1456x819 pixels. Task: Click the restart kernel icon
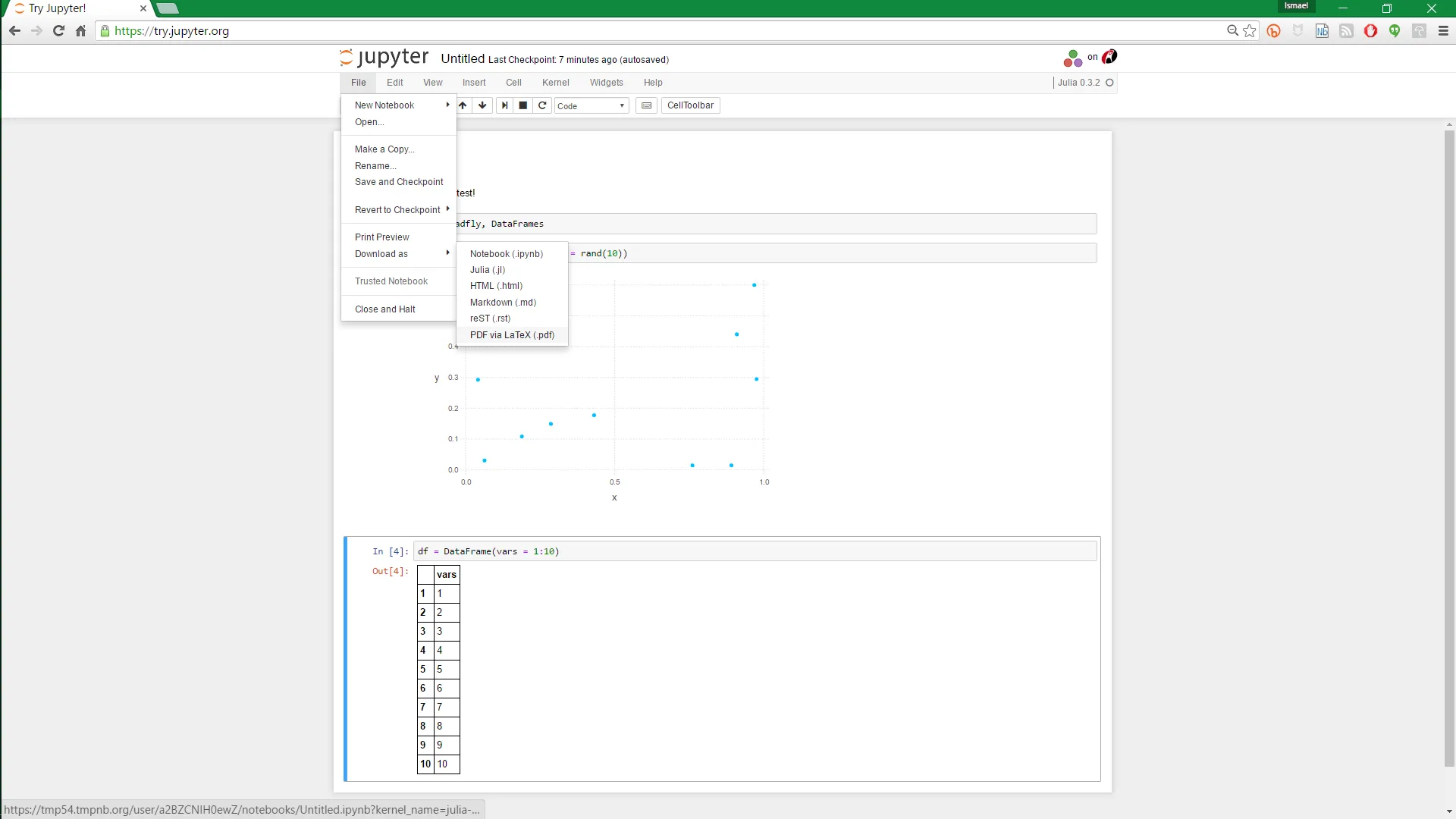542,105
